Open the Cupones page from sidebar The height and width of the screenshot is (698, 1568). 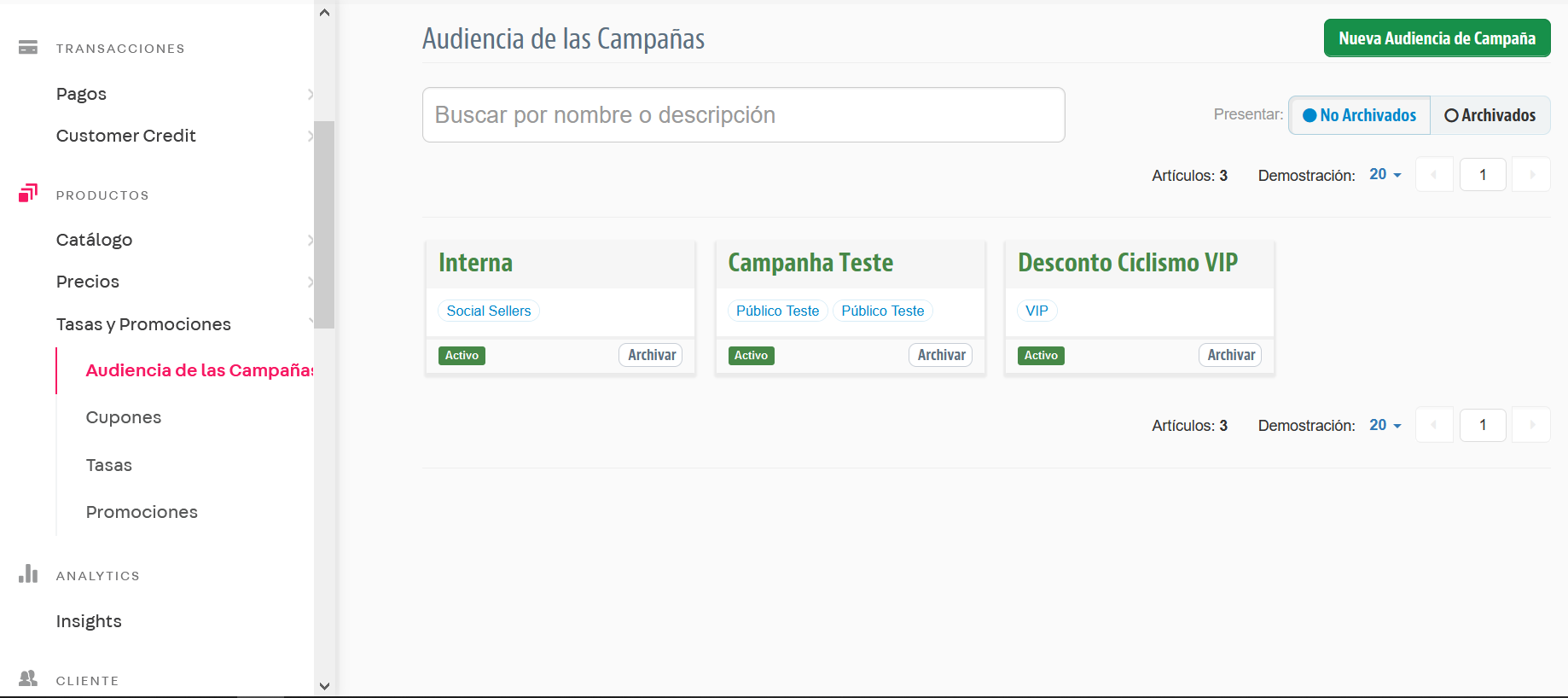[123, 417]
